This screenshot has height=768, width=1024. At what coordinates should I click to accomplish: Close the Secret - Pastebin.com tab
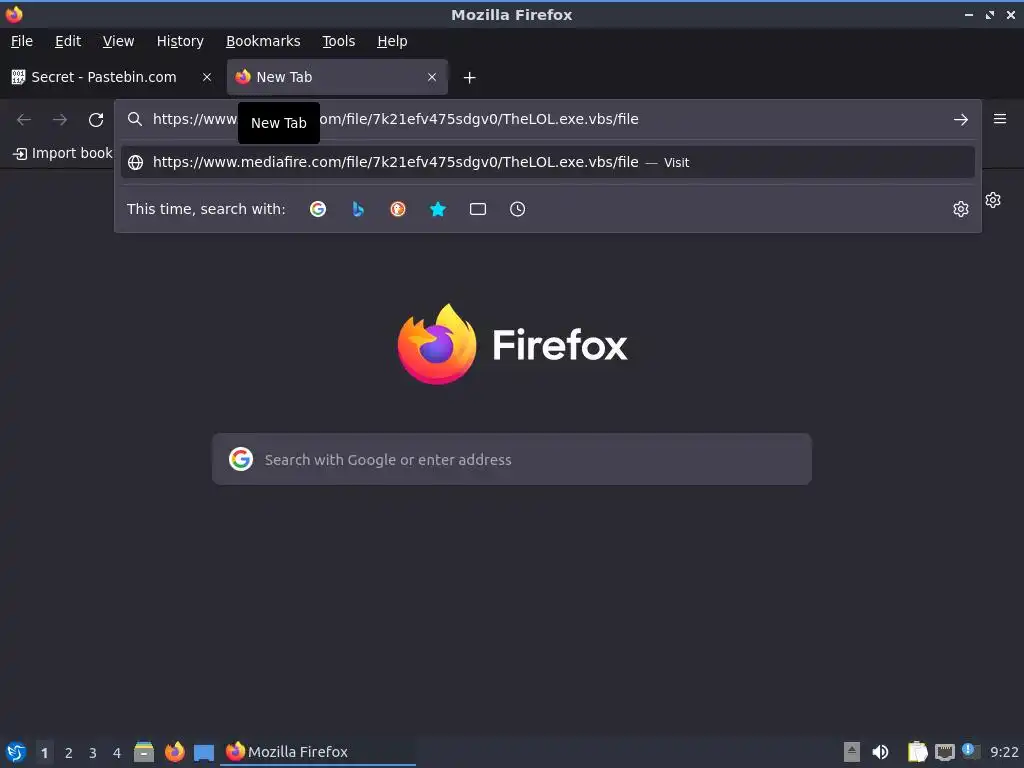(x=207, y=77)
